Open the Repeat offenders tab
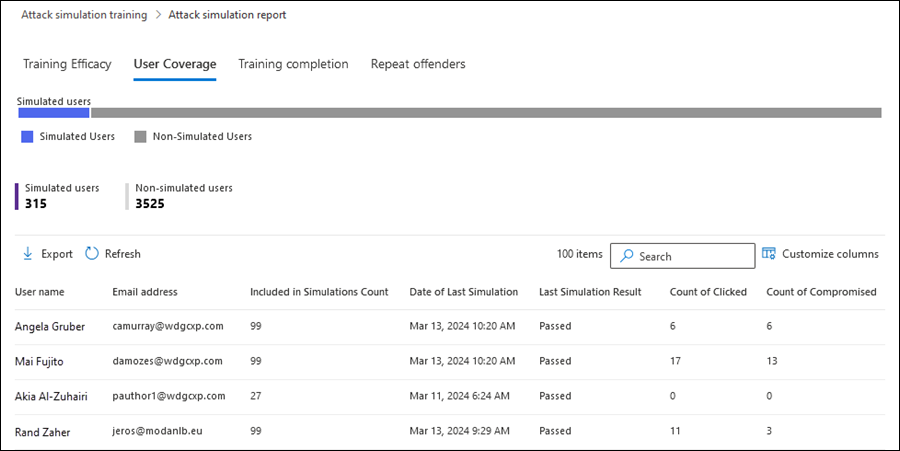The height and width of the screenshot is (451, 900). click(x=418, y=64)
